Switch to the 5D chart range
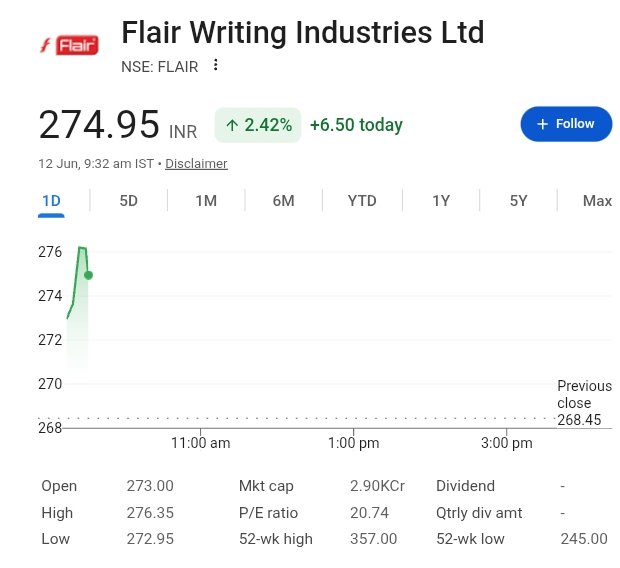 [x=129, y=201]
